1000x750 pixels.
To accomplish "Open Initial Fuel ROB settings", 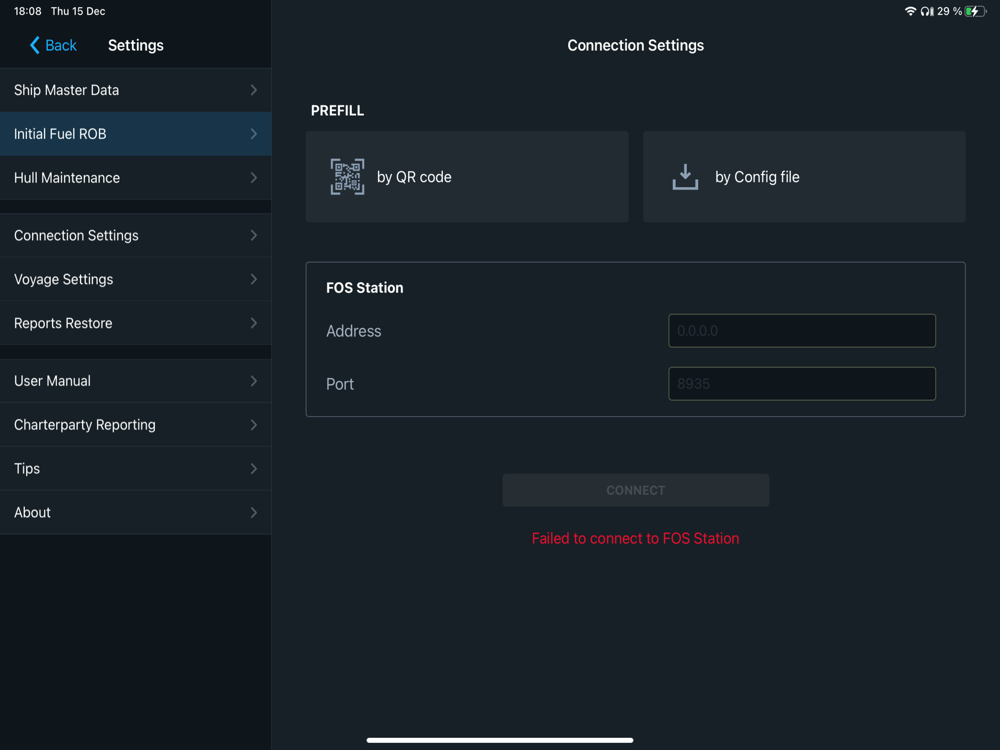I will (x=135, y=134).
